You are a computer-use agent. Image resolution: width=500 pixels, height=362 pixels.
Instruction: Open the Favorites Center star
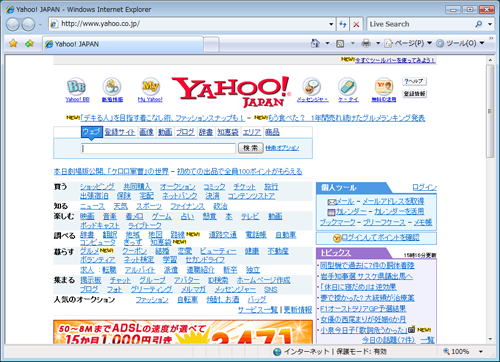click(13, 43)
